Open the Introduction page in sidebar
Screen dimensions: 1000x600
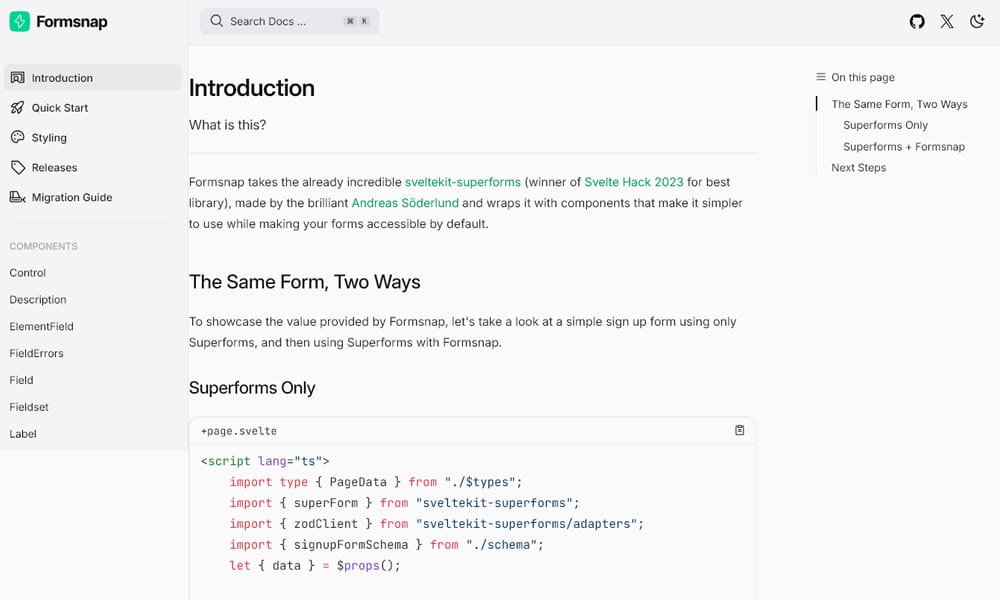point(92,78)
